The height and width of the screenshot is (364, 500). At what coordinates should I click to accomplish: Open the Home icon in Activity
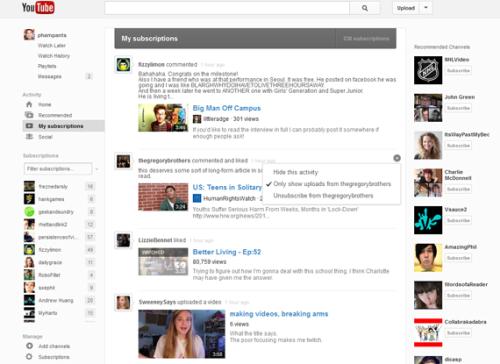point(29,104)
